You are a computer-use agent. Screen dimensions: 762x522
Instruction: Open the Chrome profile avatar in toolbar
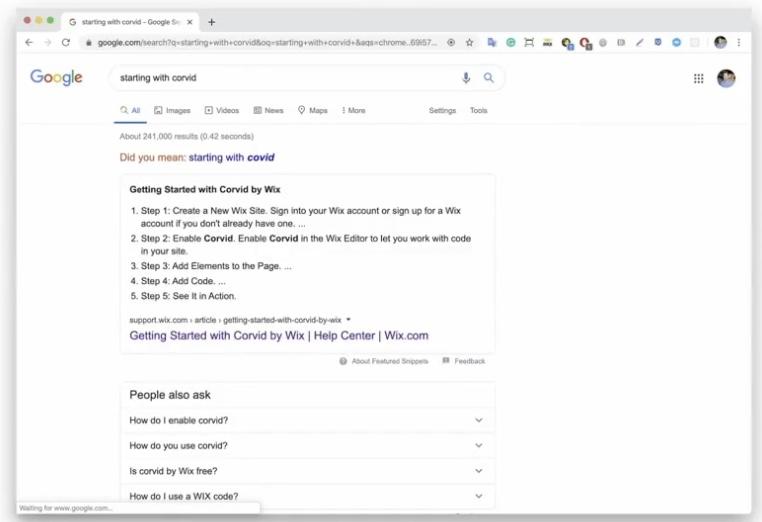click(x=720, y=43)
